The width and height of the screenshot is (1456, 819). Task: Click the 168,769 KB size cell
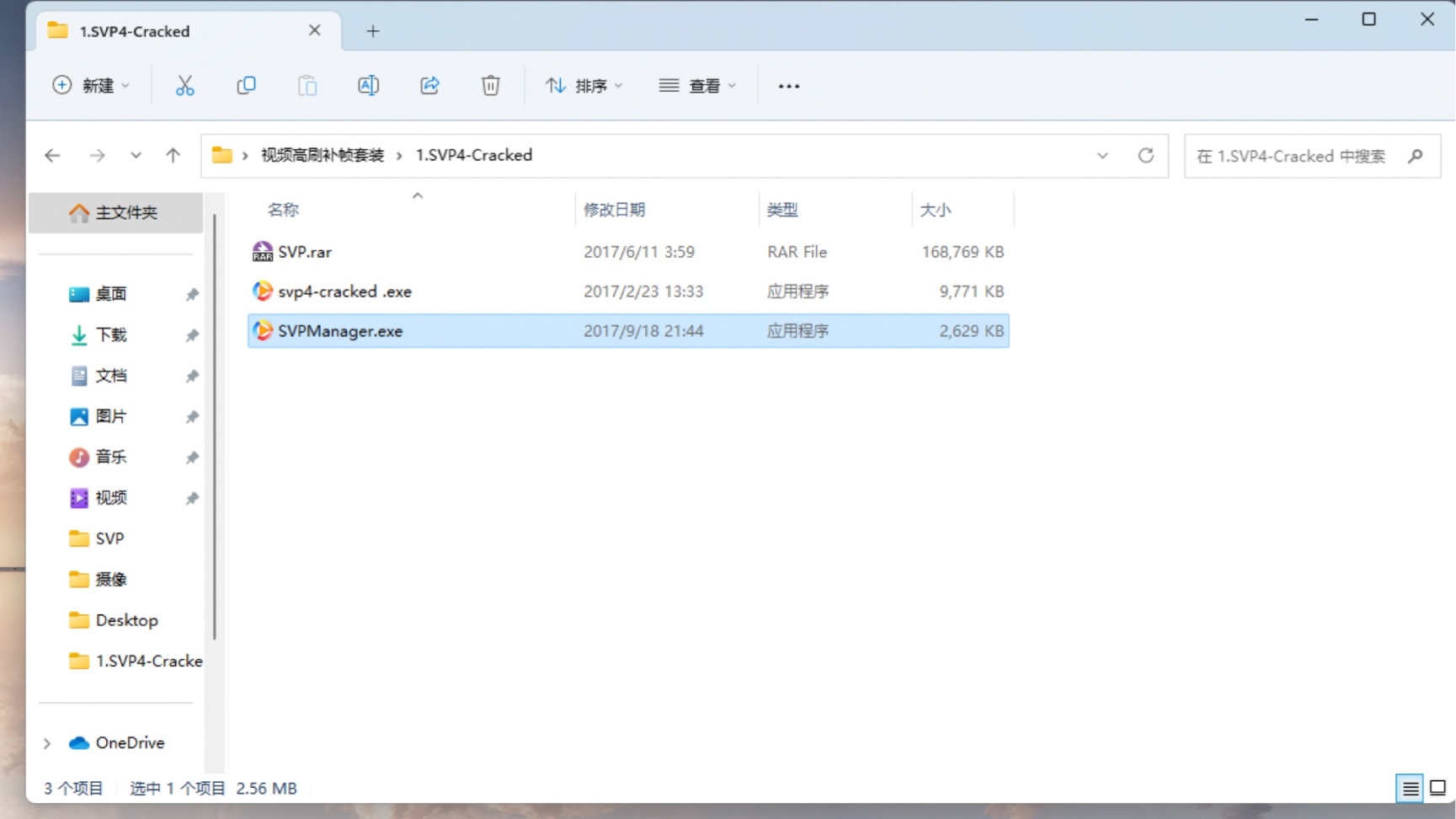tap(963, 251)
